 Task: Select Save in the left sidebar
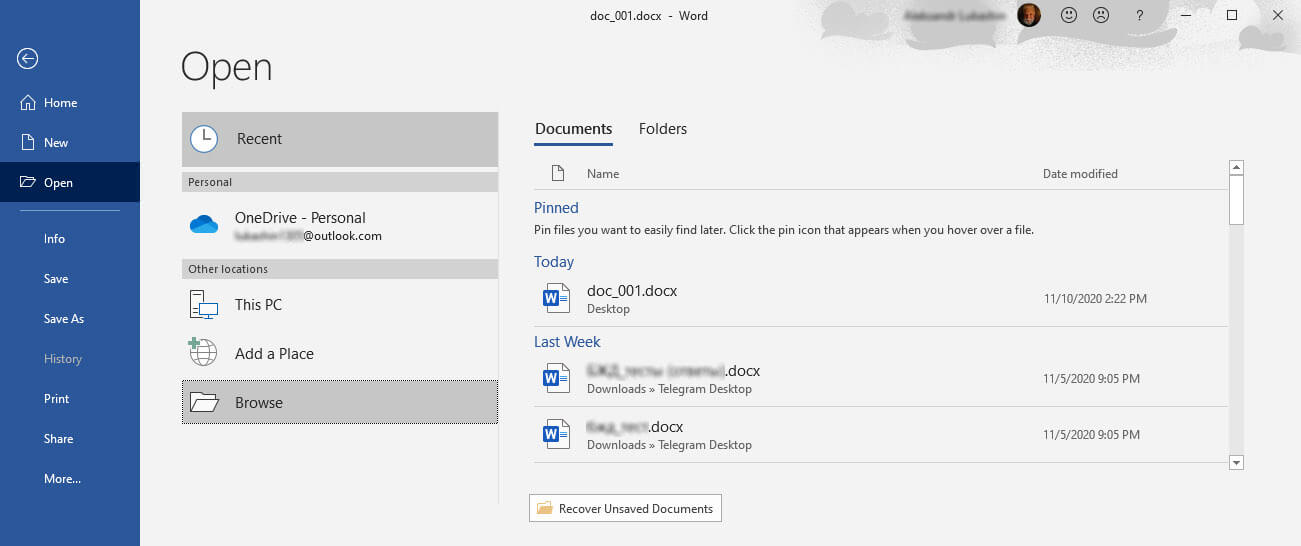[56, 278]
